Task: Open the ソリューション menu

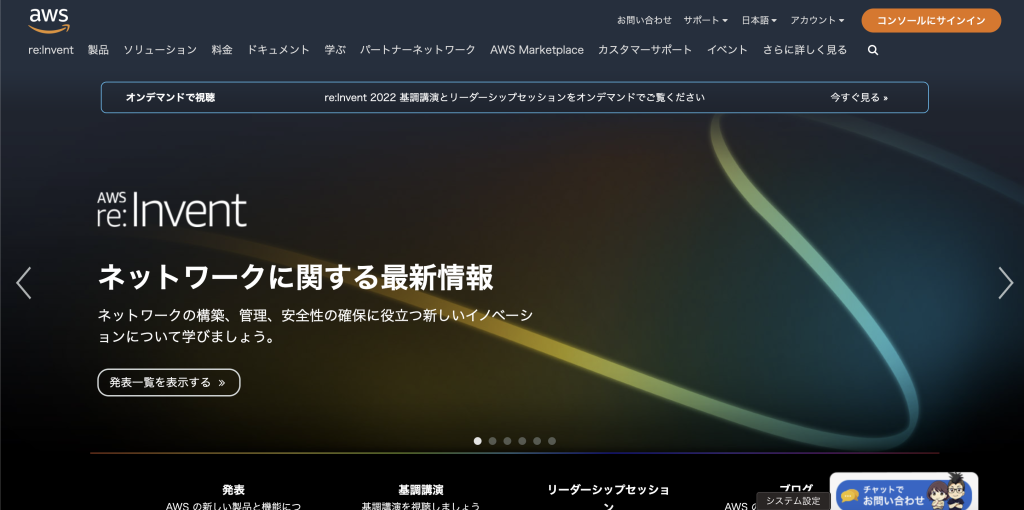Action: click(x=160, y=50)
